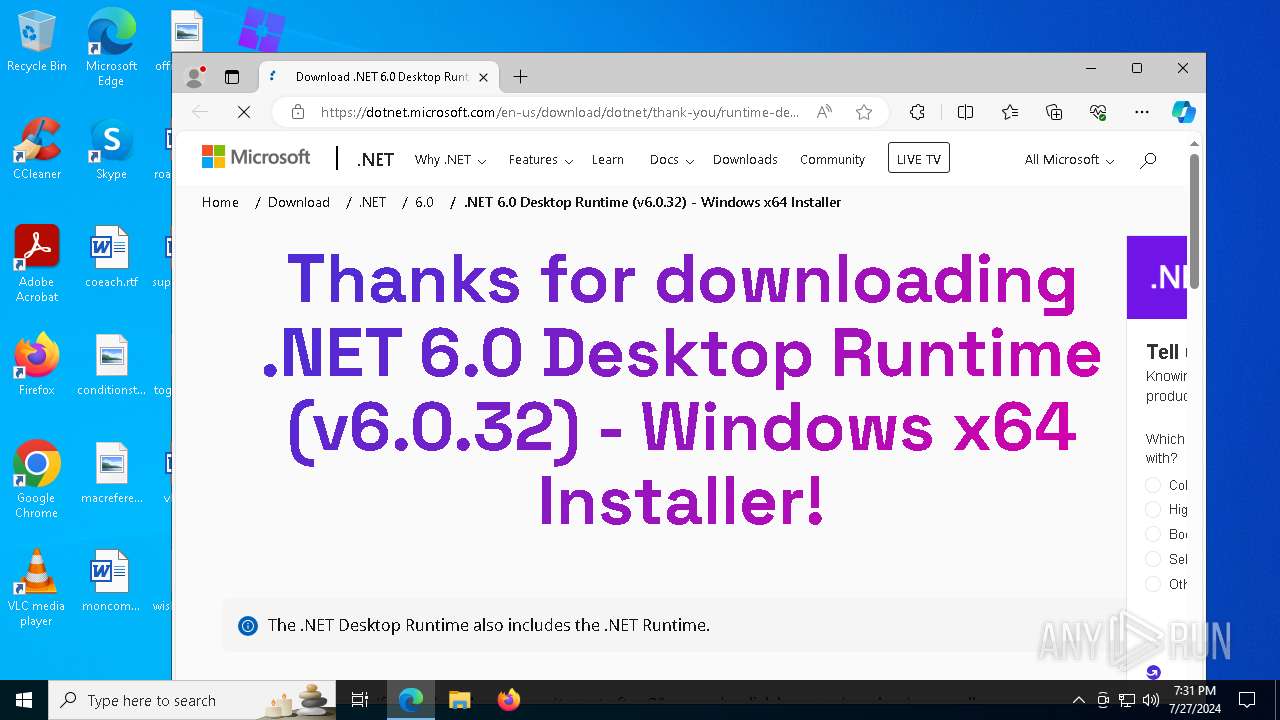Click the address bar URL

(x=559, y=112)
